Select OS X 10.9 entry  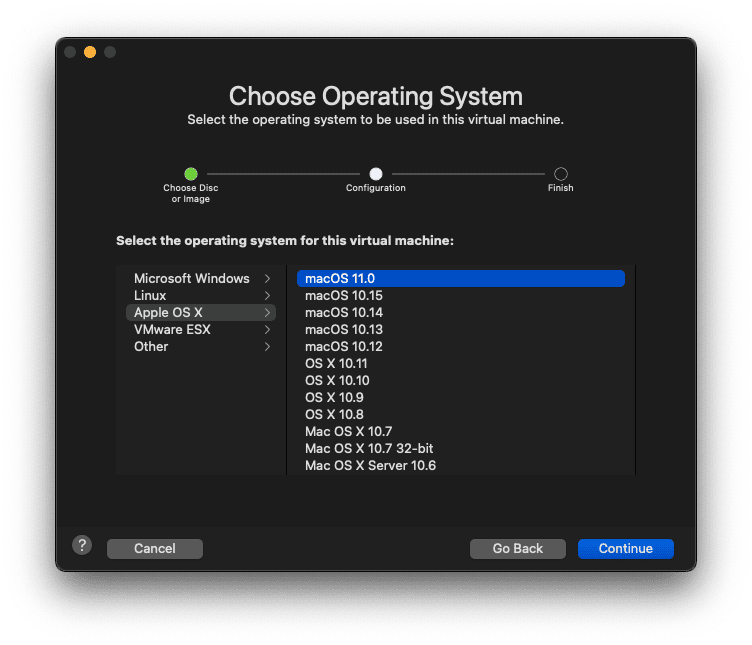460,398
